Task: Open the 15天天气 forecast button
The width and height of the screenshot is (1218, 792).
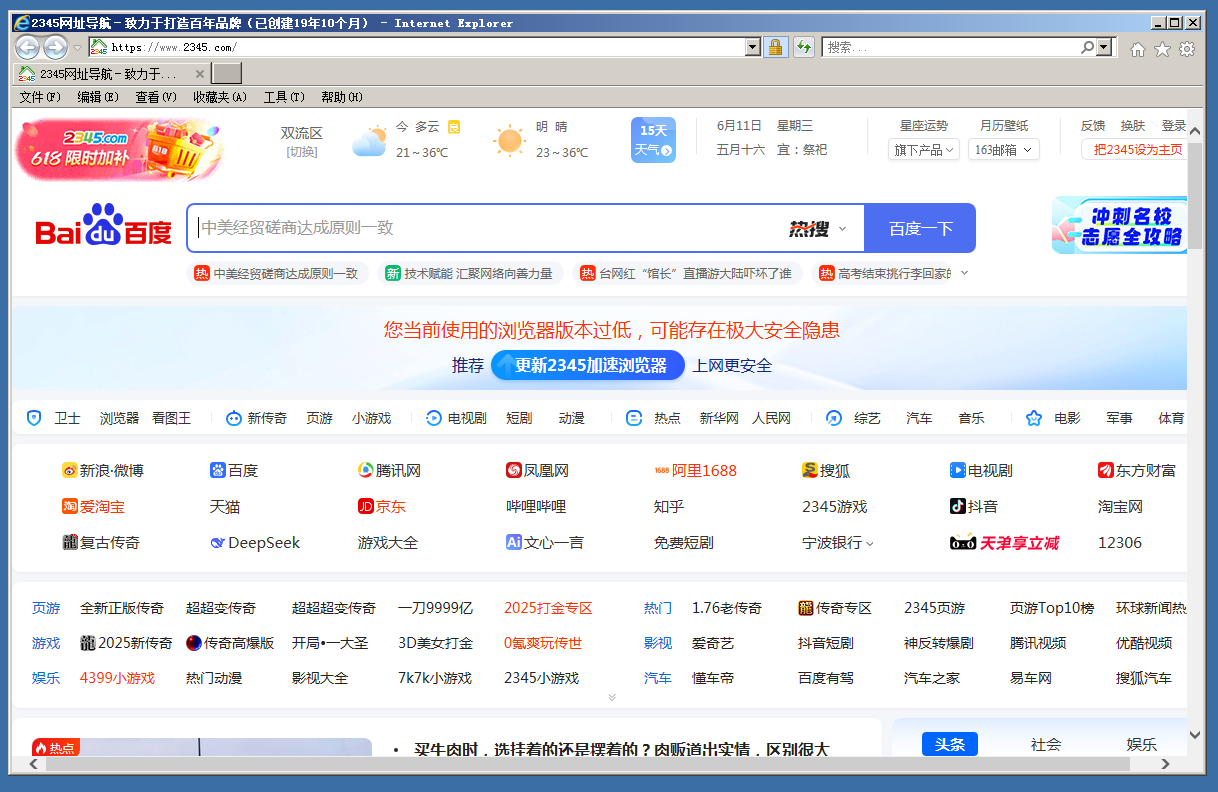Action: 653,140
